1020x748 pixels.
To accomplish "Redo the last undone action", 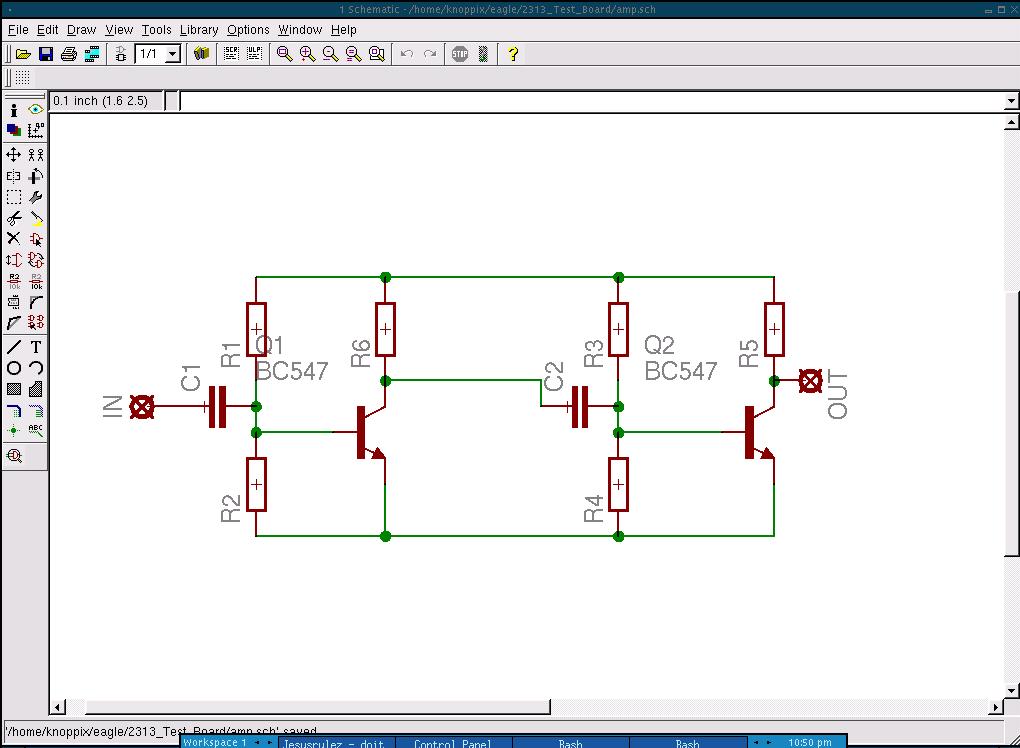I will [x=430, y=54].
